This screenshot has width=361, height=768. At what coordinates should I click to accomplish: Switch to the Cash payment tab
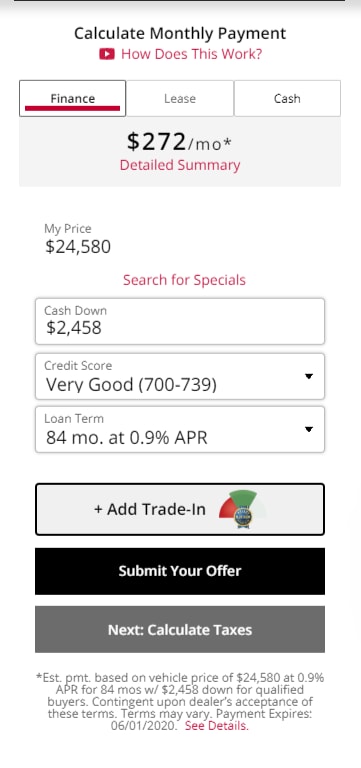(x=287, y=98)
